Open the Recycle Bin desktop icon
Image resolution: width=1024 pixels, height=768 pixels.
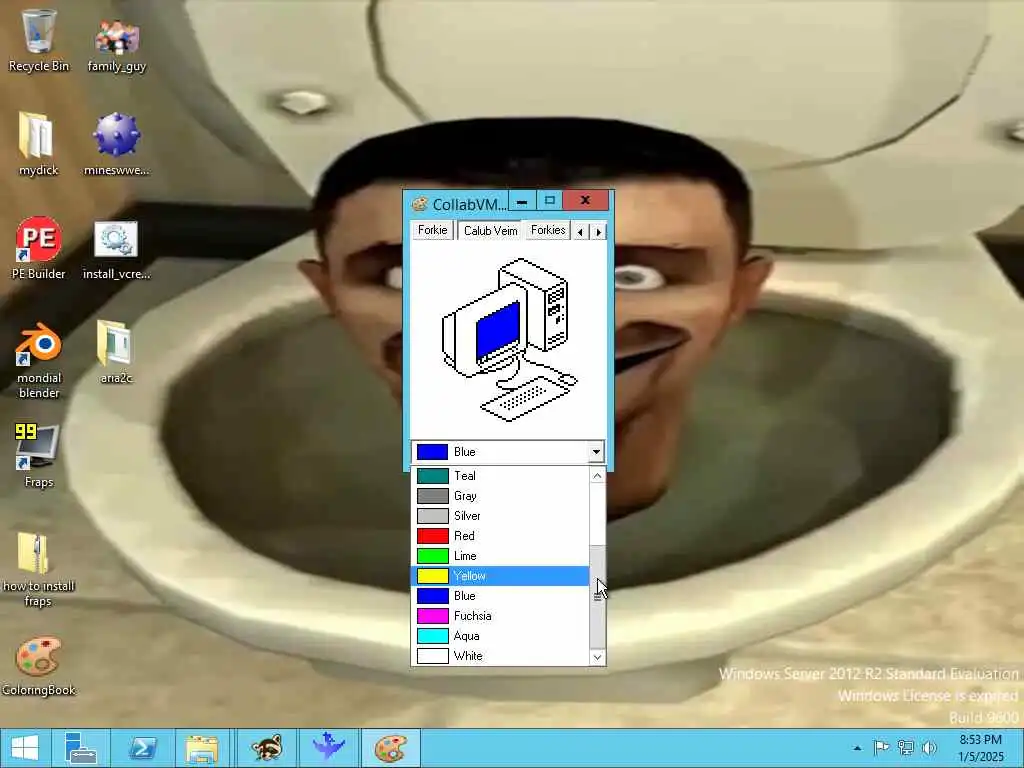[39, 40]
